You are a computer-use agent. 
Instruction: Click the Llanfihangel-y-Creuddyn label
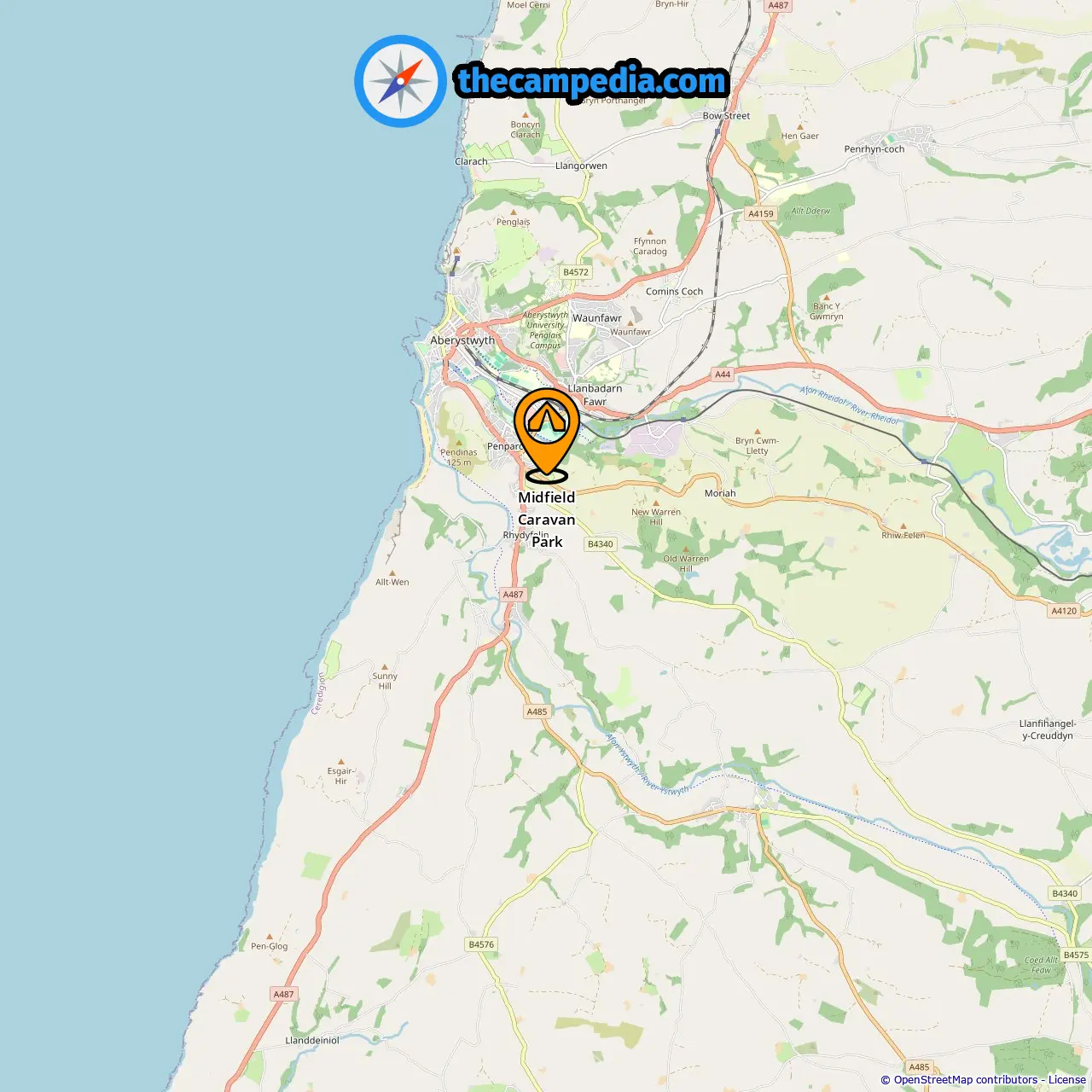[x=1048, y=729]
